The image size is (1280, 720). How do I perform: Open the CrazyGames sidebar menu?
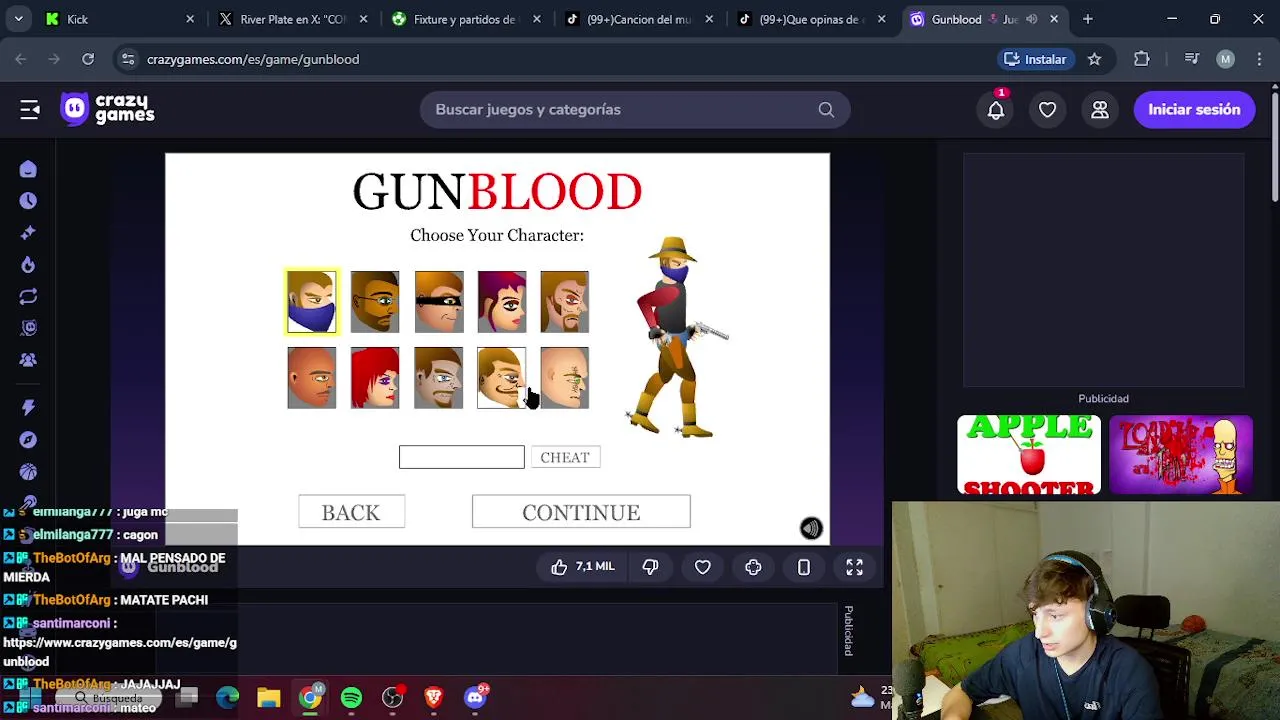point(30,110)
